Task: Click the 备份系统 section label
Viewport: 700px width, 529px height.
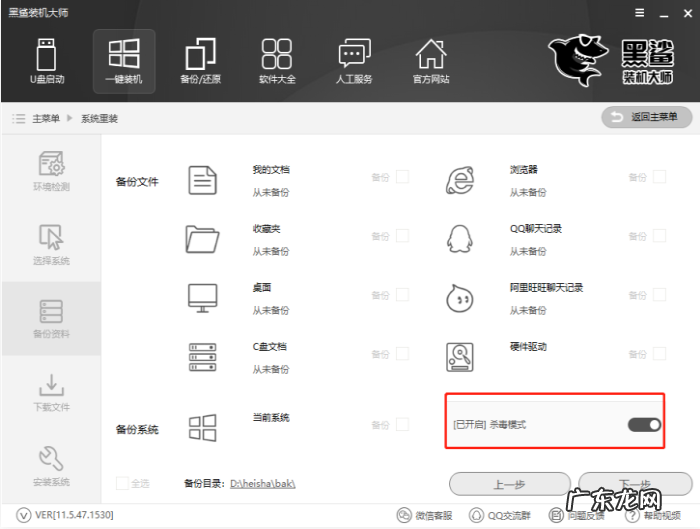Action: coord(137,429)
